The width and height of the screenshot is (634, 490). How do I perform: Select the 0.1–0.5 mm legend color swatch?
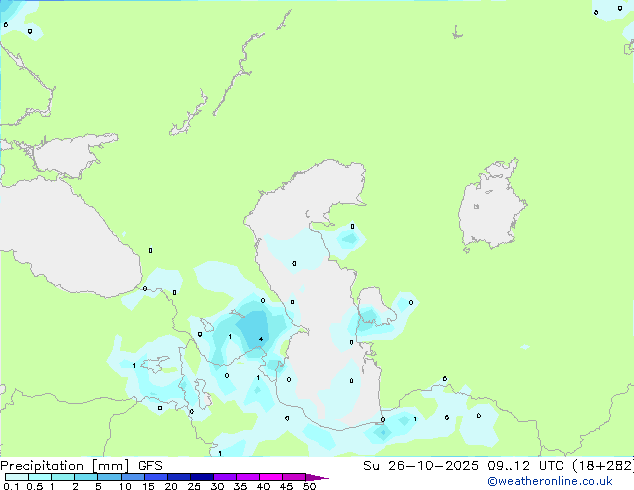(x=17, y=477)
